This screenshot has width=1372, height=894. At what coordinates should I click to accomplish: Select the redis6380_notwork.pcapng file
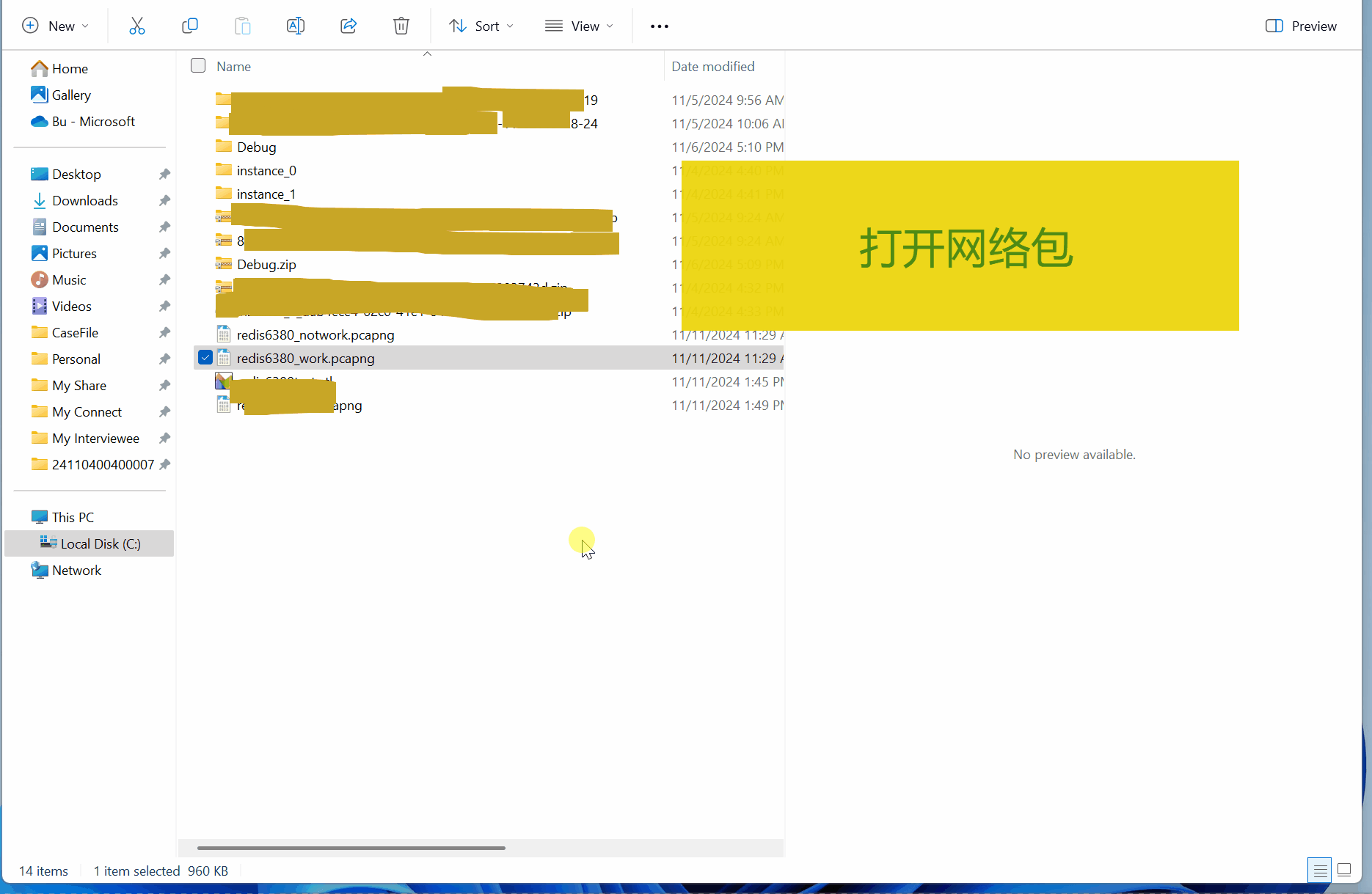[315, 335]
